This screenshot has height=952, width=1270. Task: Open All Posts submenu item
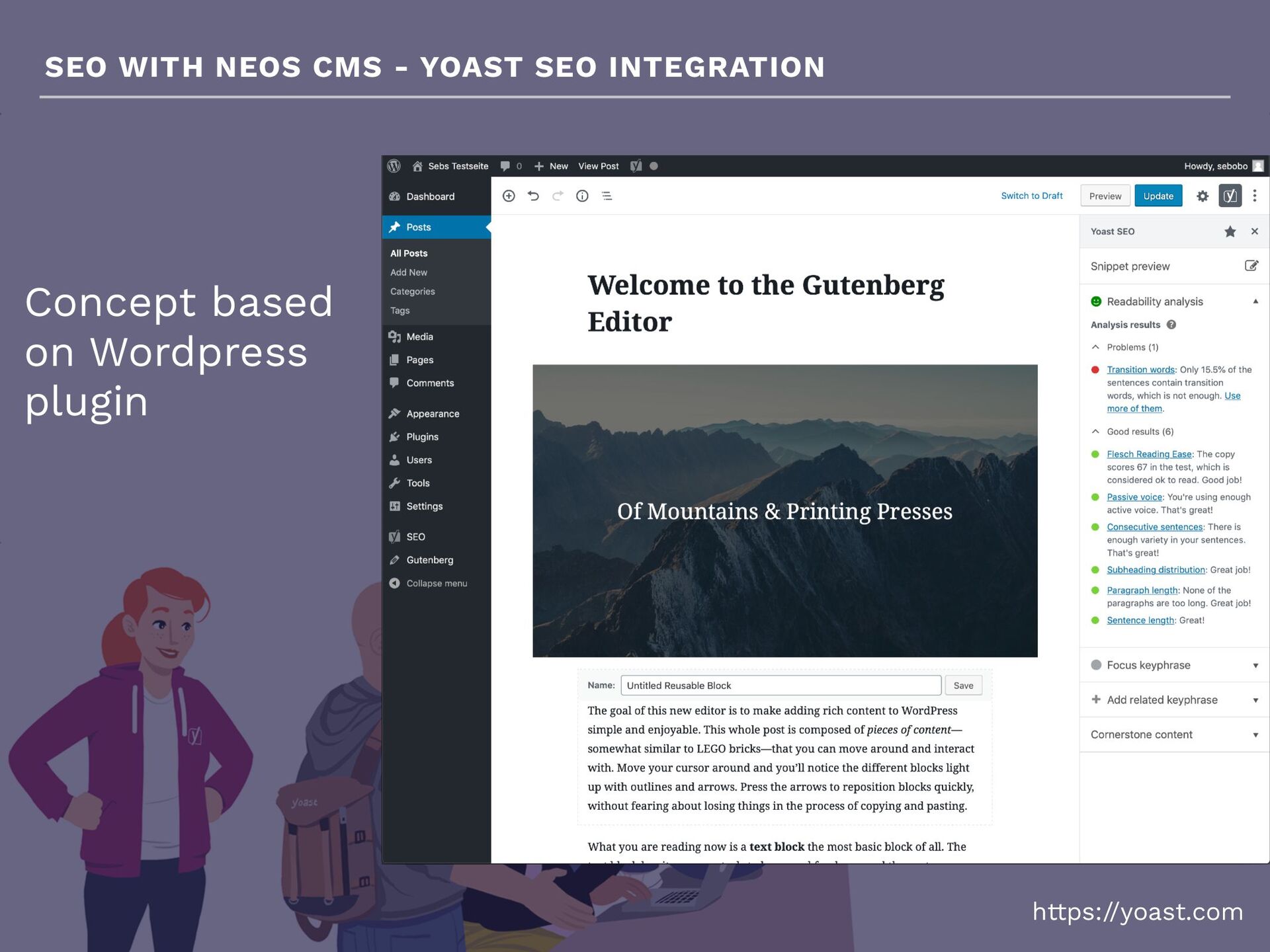point(409,253)
